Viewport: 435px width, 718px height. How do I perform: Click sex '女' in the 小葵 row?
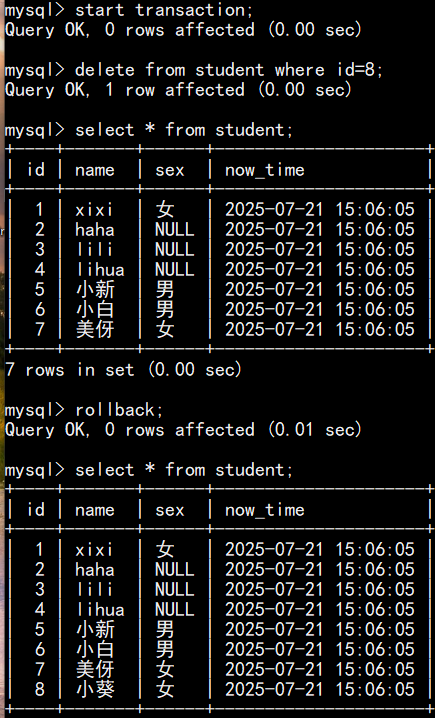(x=165, y=689)
